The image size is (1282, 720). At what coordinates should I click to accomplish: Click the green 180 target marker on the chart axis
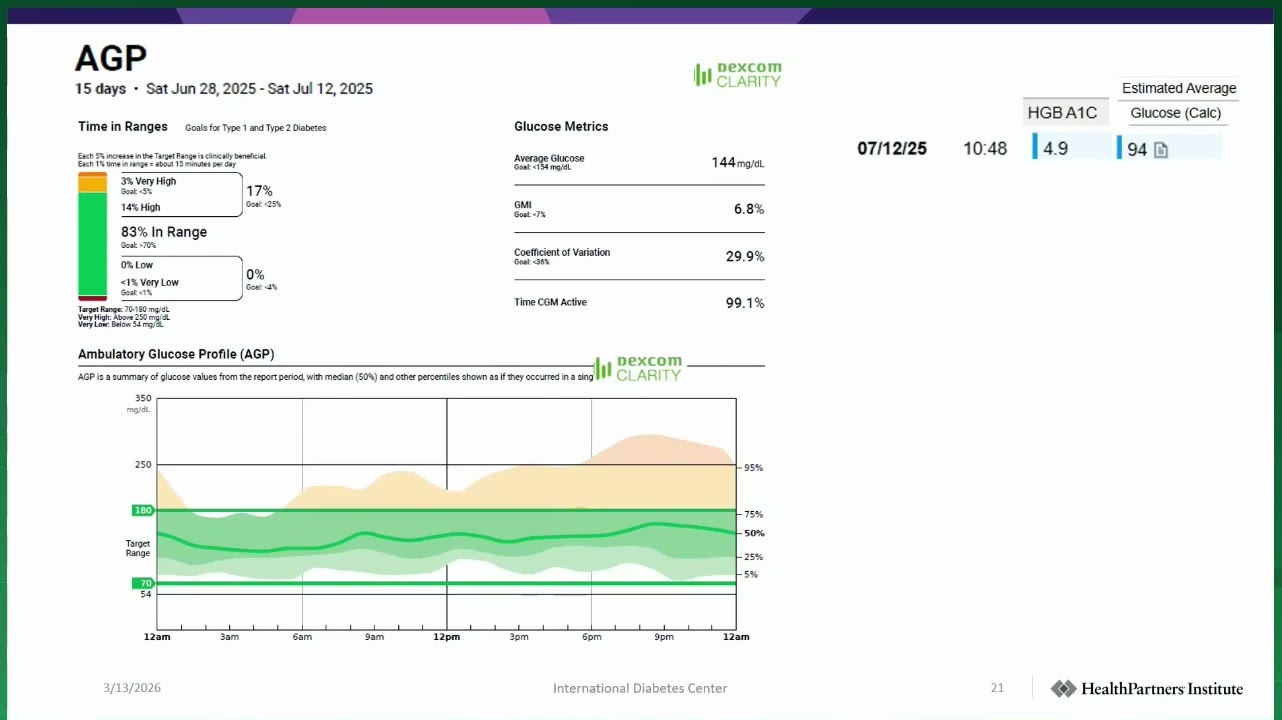point(143,510)
